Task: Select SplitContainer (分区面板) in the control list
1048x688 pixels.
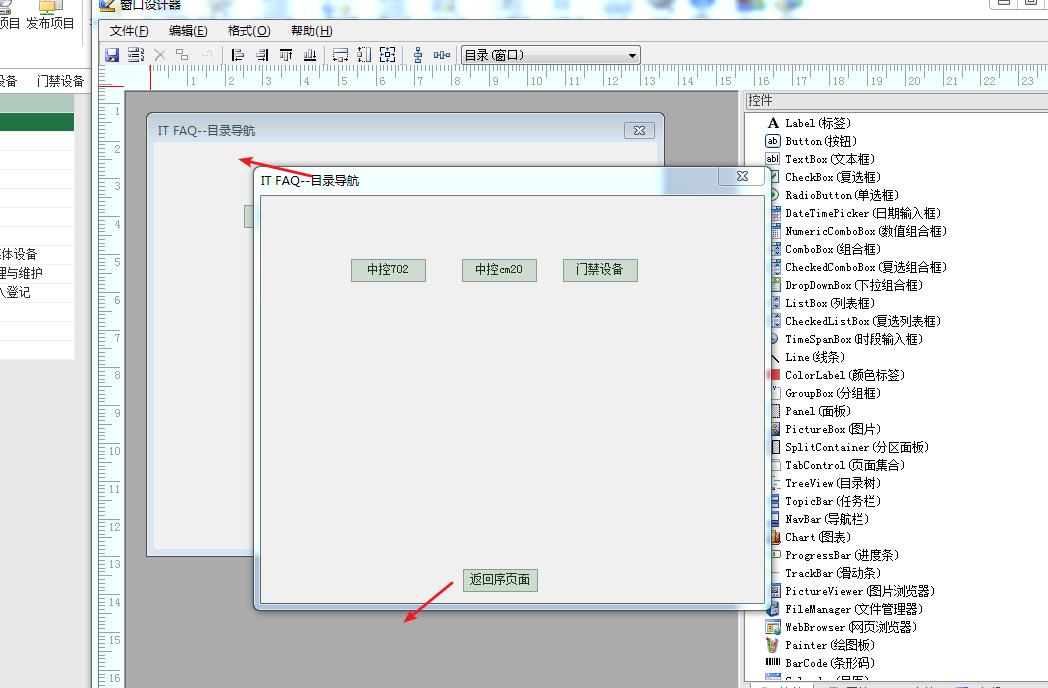Action: pos(856,447)
